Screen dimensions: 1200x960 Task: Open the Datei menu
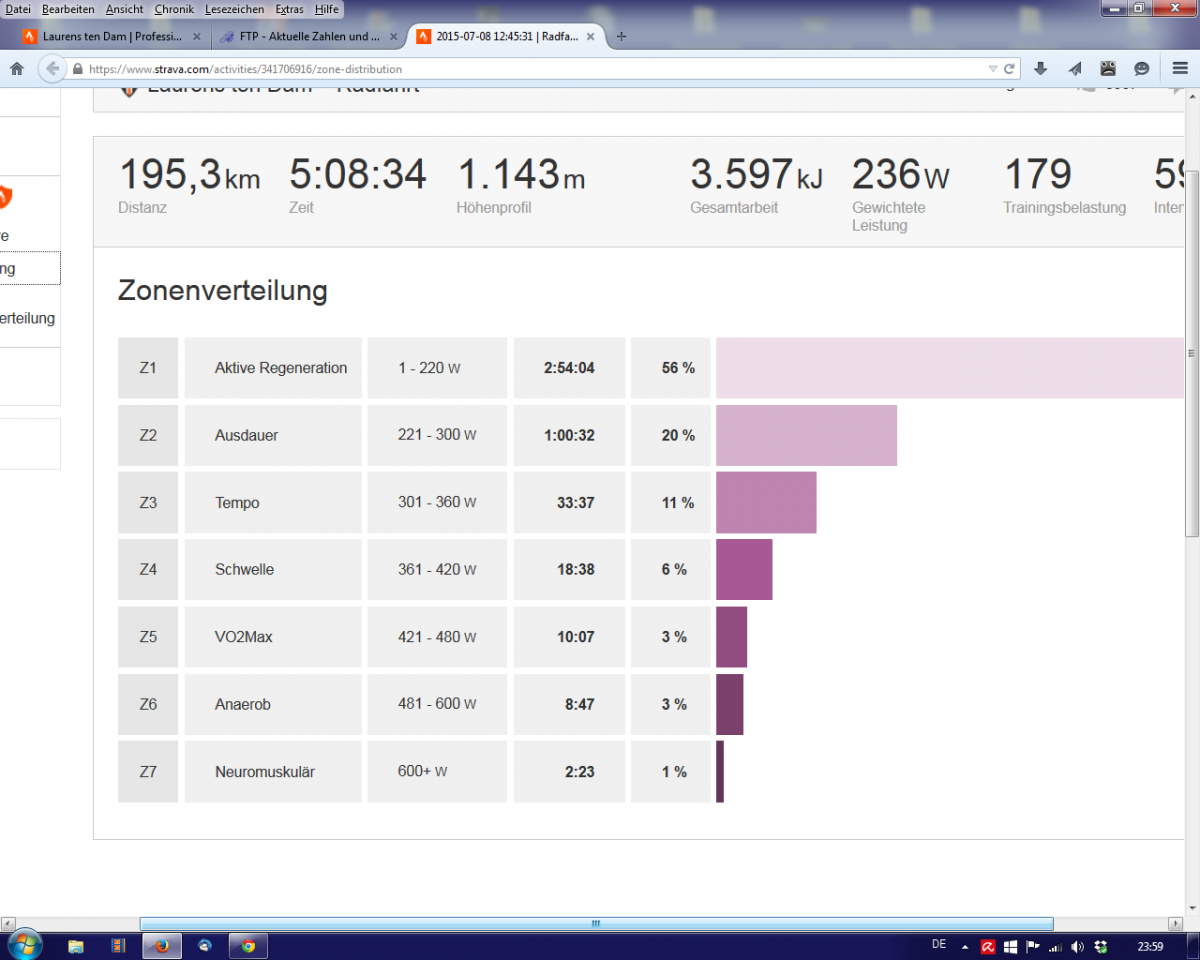[x=18, y=9]
